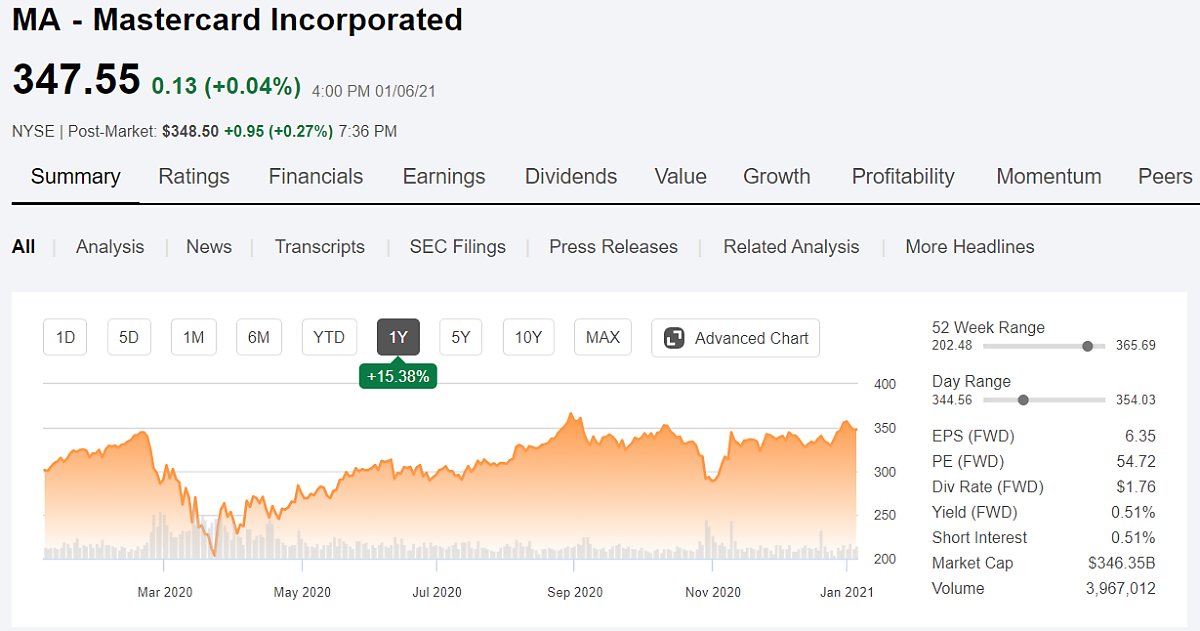This screenshot has height=631, width=1200.
Task: Open the Momentum tab
Action: (x=1049, y=177)
